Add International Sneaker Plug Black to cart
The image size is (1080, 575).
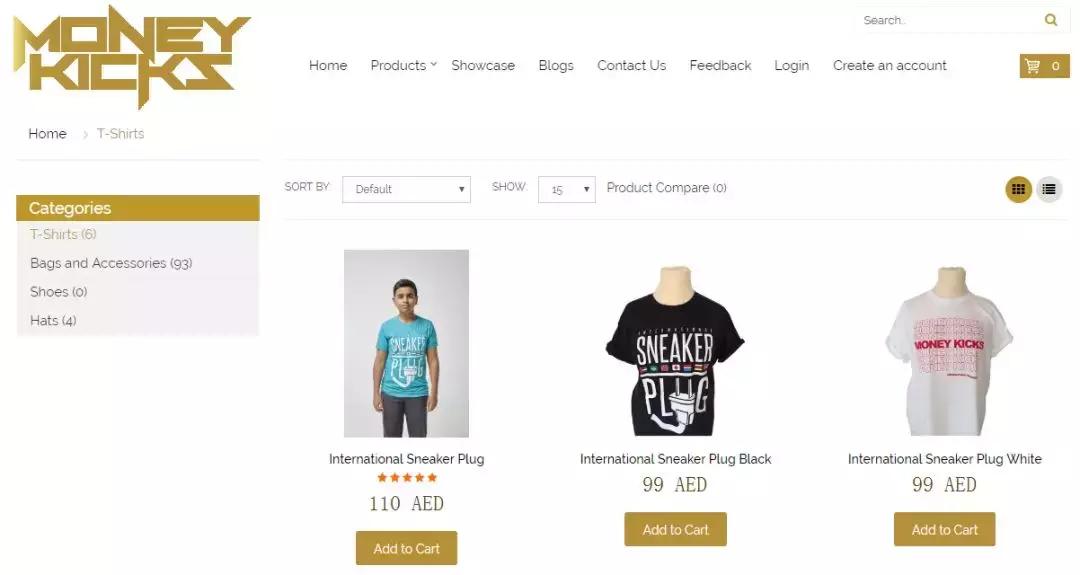tap(675, 530)
